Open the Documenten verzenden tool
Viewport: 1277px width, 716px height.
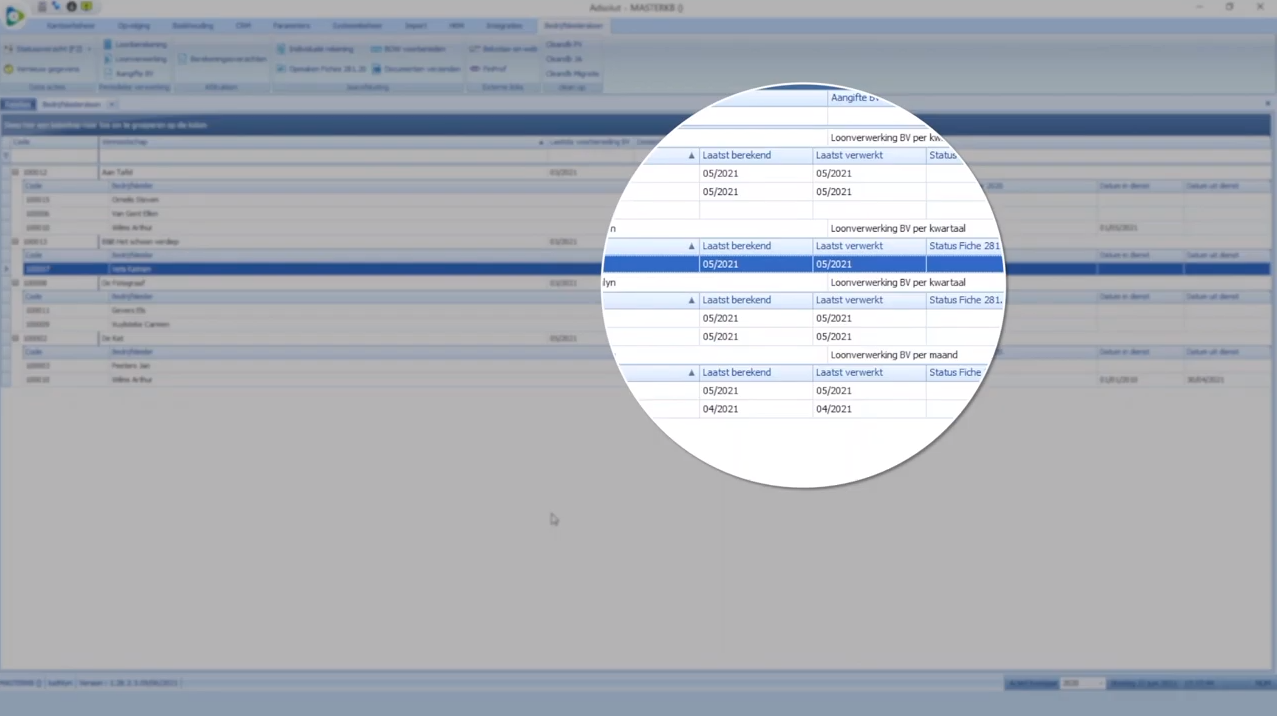[x=377, y=69]
